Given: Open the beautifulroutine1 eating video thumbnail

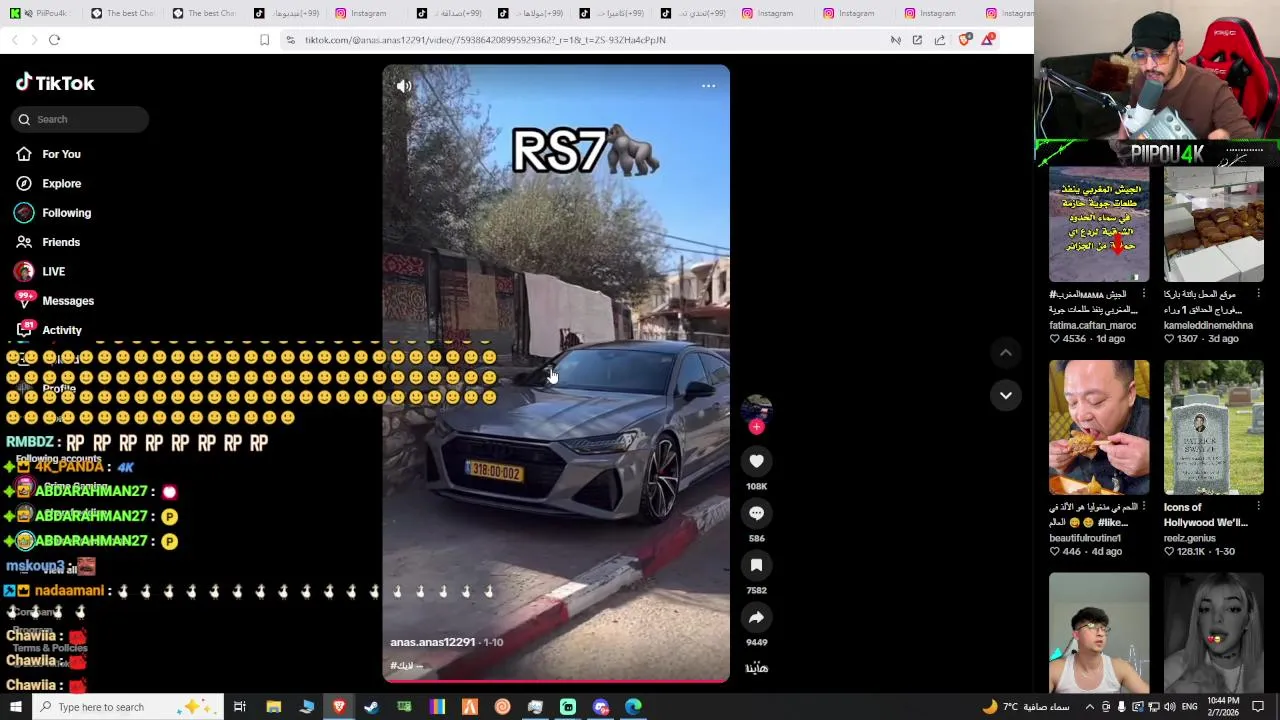Looking at the screenshot, I should 1099,427.
